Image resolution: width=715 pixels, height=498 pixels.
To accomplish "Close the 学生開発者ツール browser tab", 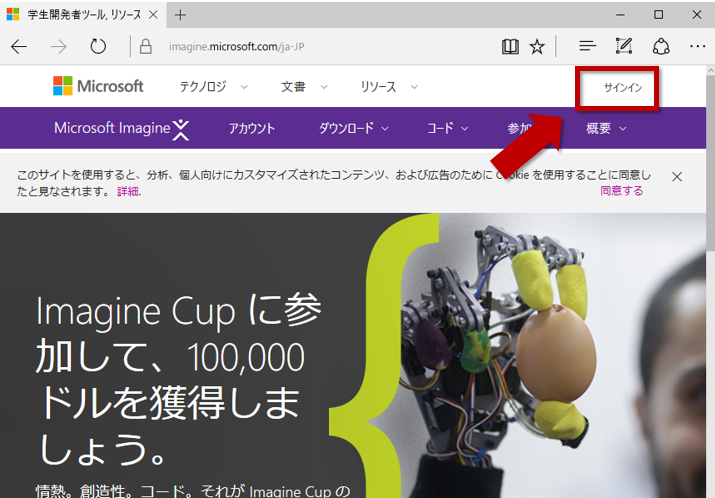I will [154, 15].
